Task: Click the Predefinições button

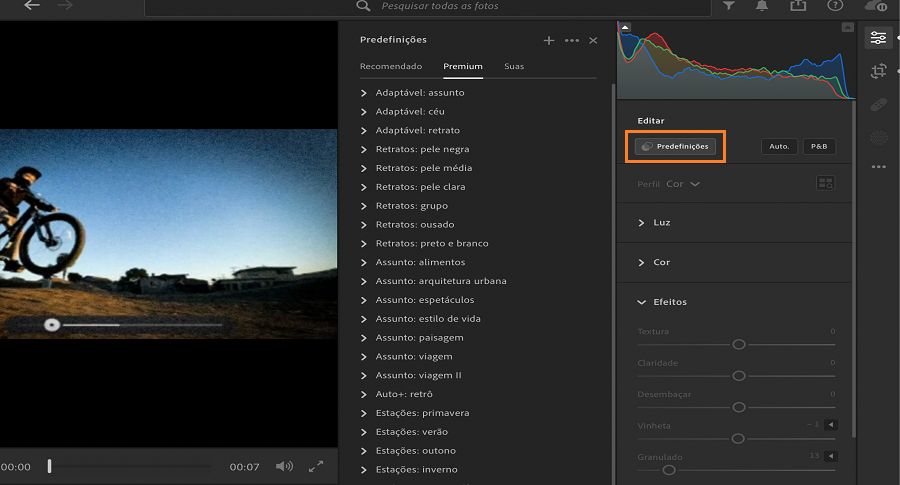Action: [676, 146]
